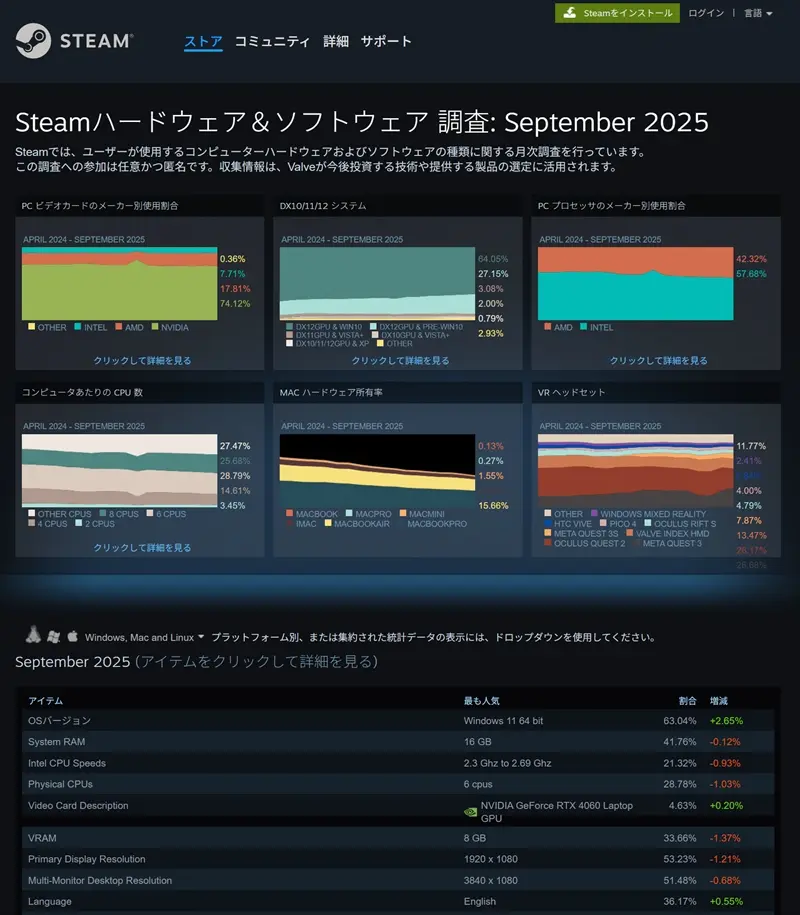Image resolution: width=800 pixels, height=915 pixels.
Task: Click the Steam logo in the header
Action: click(74, 40)
